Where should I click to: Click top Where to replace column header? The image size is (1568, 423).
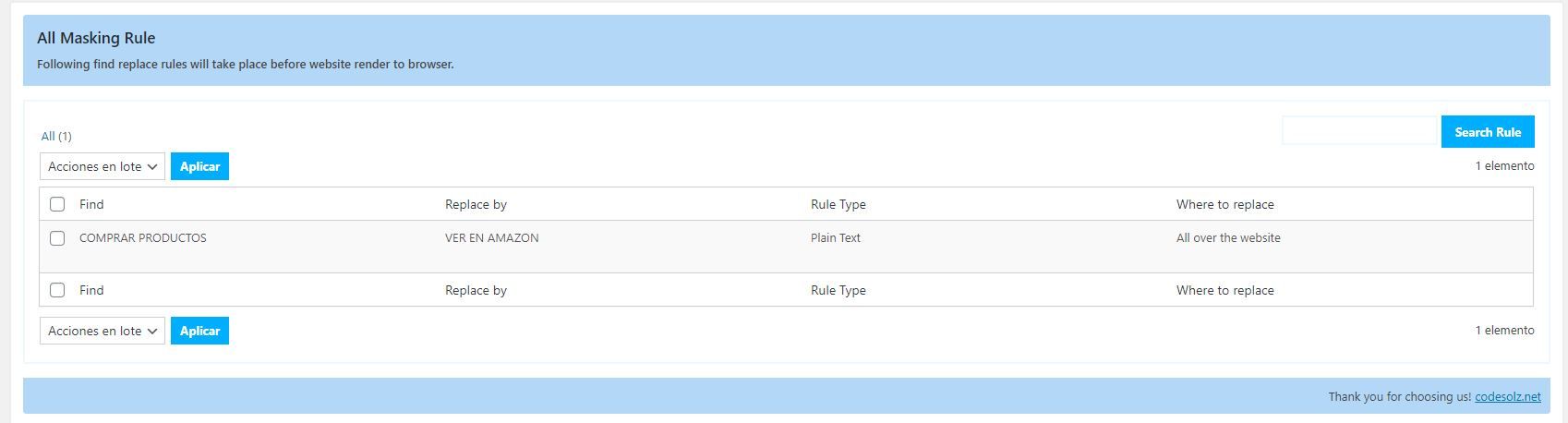tap(1224, 204)
